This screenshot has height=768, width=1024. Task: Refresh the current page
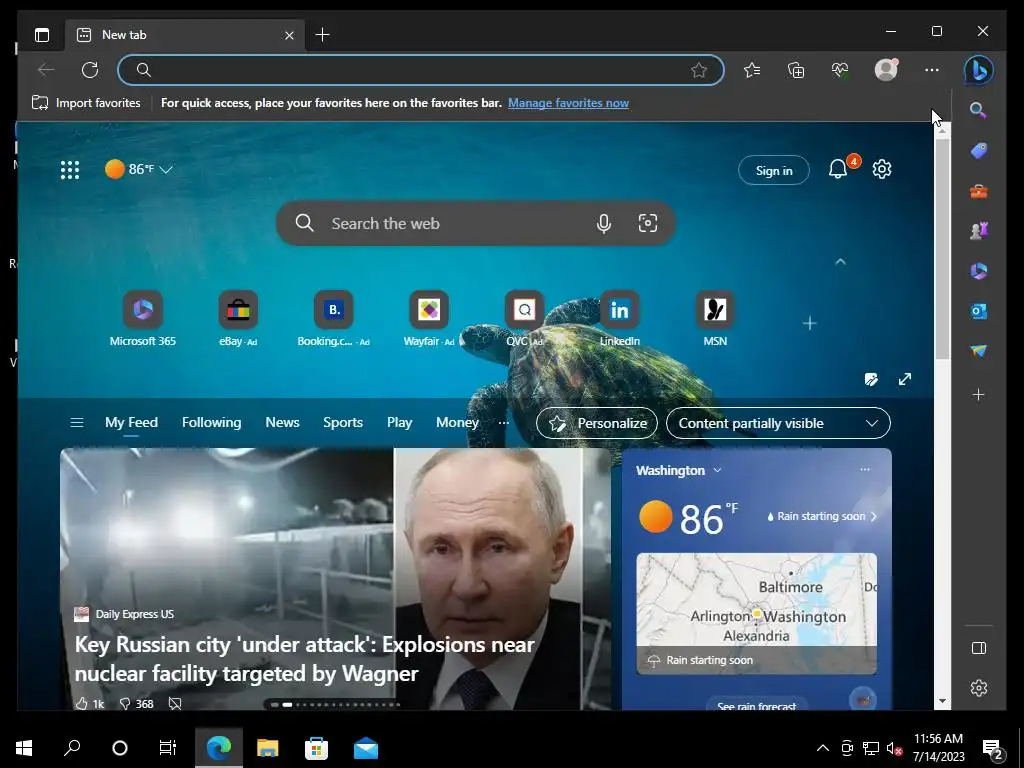coord(89,70)
